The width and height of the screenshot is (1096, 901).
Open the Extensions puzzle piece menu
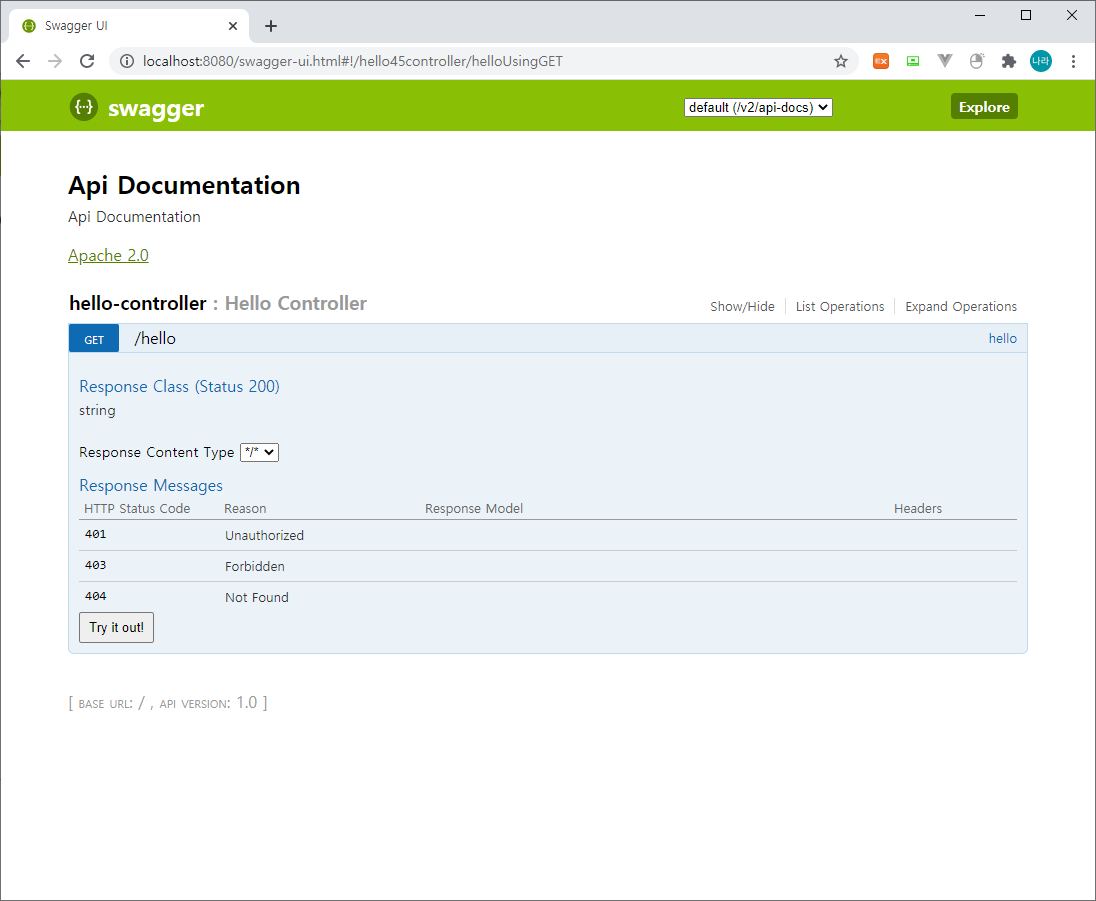[1008, 62]
